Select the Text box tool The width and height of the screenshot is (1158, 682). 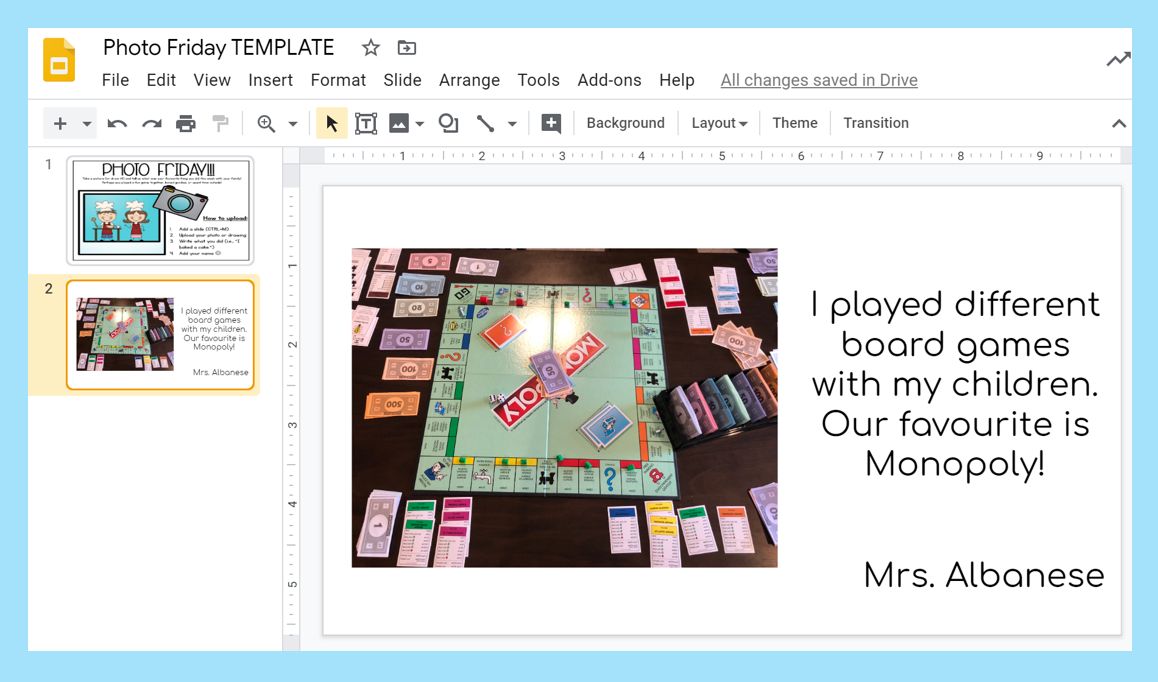pyautogui.click(x=366, y=122)
